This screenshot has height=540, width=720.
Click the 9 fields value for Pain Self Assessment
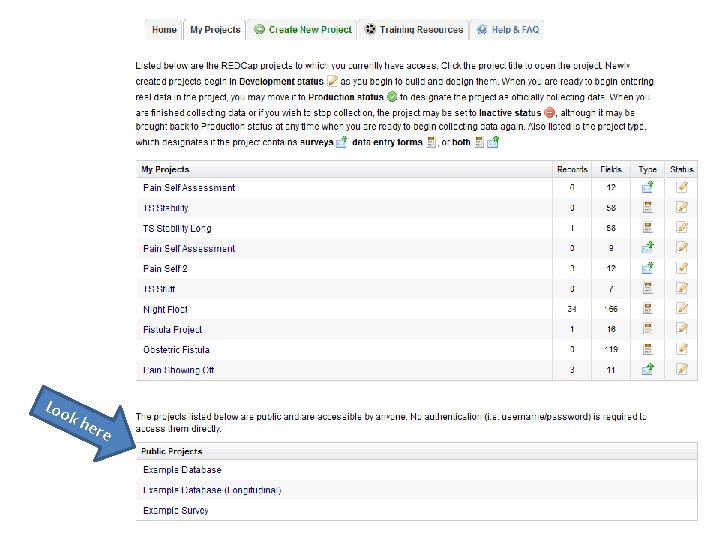pyautogui.click(x=611, y=248)
